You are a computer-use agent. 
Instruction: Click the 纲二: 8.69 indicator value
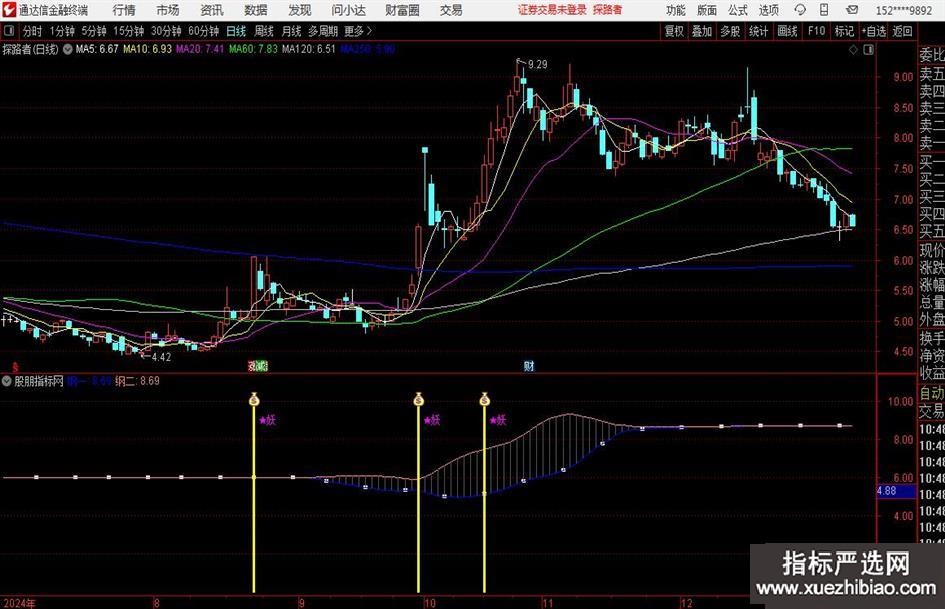[137, 381]
